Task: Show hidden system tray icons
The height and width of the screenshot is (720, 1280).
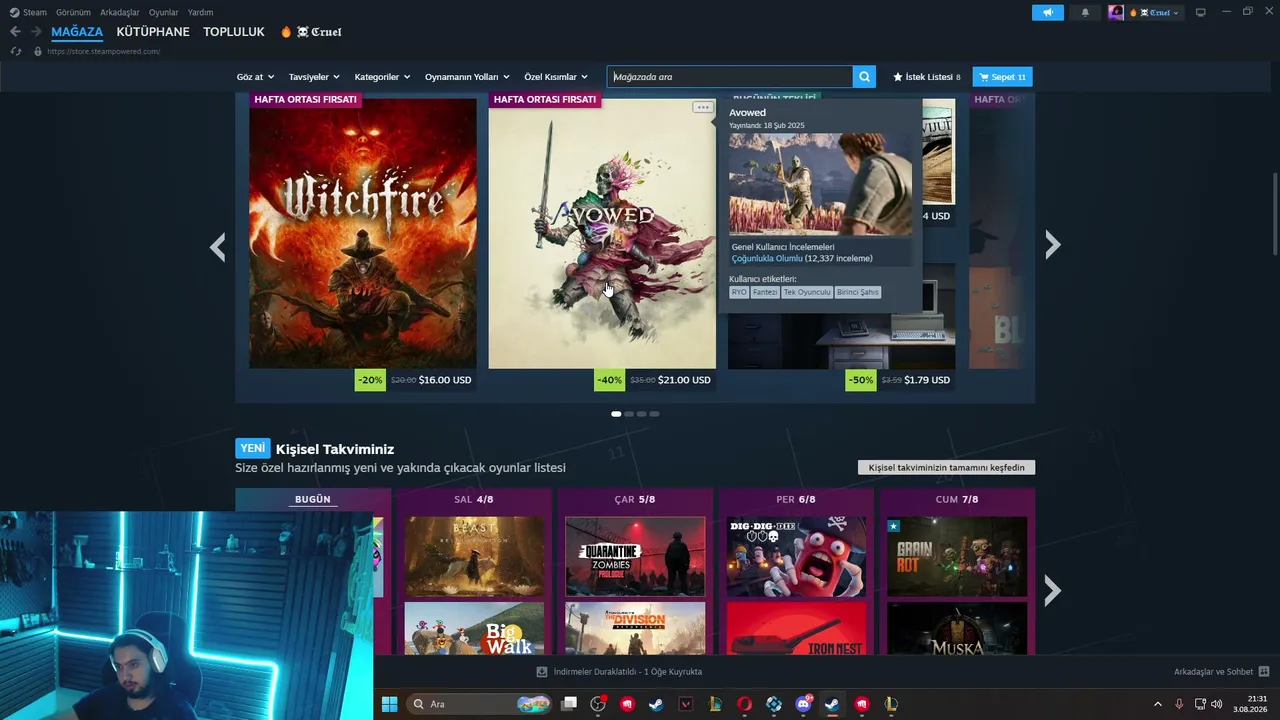Action: [x=1158, y=704]
